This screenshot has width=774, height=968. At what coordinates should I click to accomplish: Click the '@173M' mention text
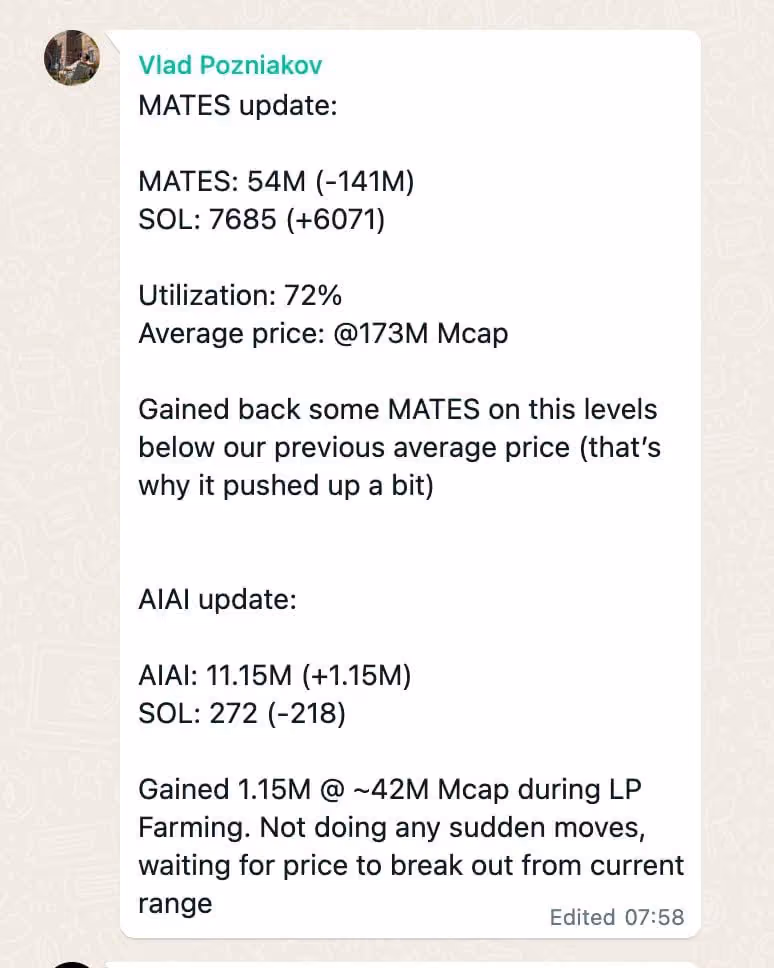(x=380, y=333)
